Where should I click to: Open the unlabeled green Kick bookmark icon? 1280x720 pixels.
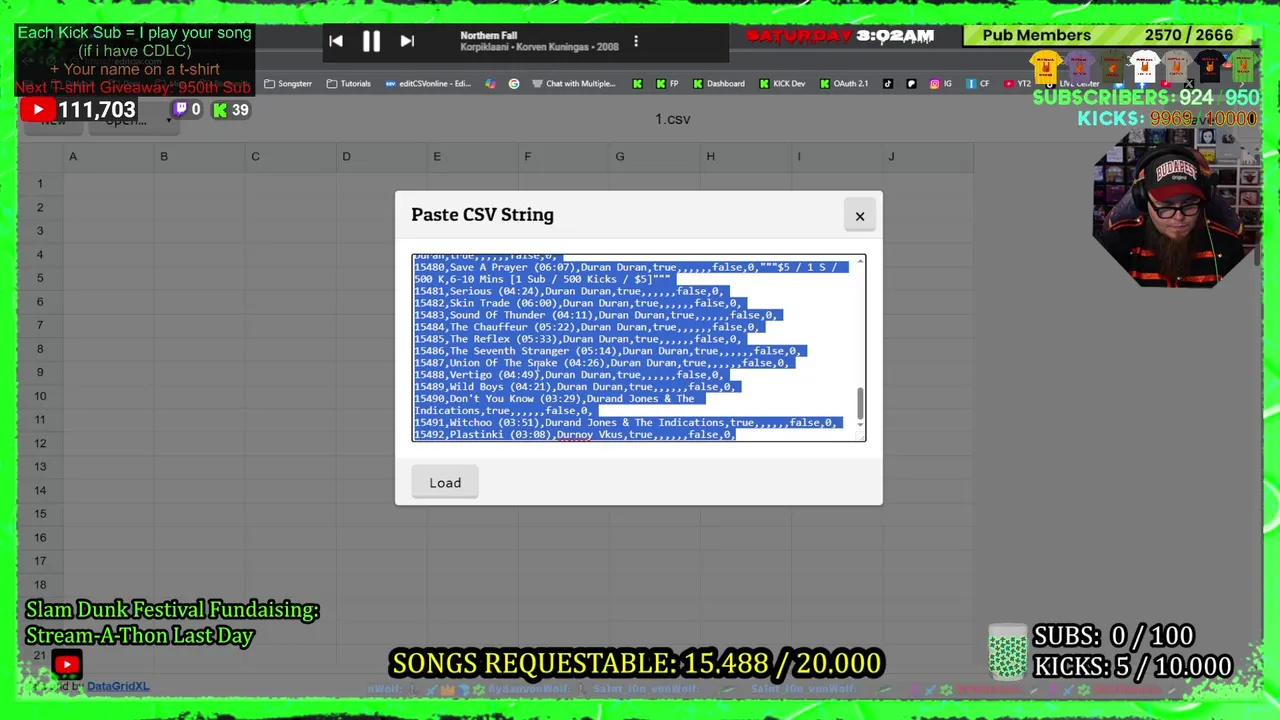tap(637, 84)
